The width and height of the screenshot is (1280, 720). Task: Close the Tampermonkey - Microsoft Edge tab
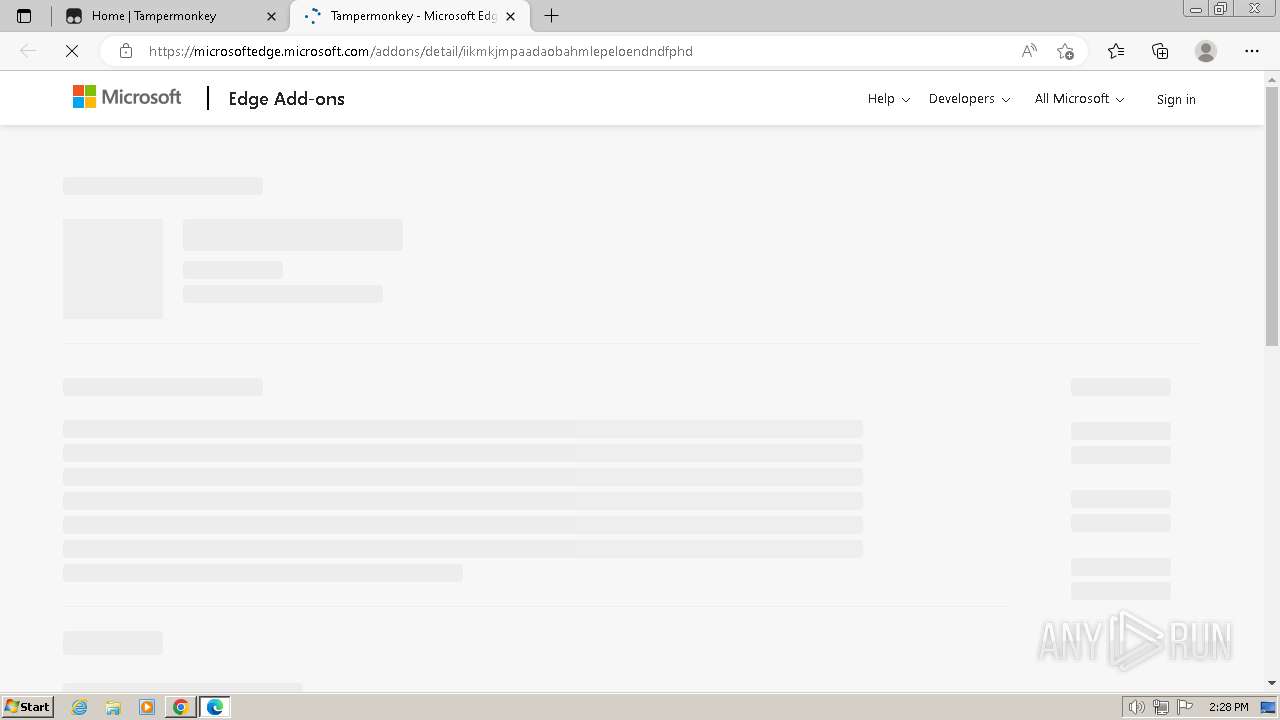[x=510, y=16]
